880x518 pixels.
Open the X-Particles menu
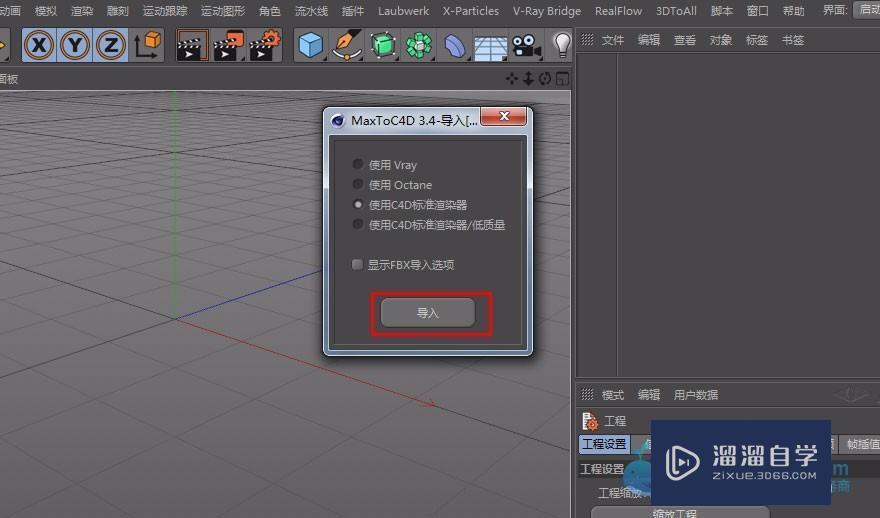pos(471,11)
